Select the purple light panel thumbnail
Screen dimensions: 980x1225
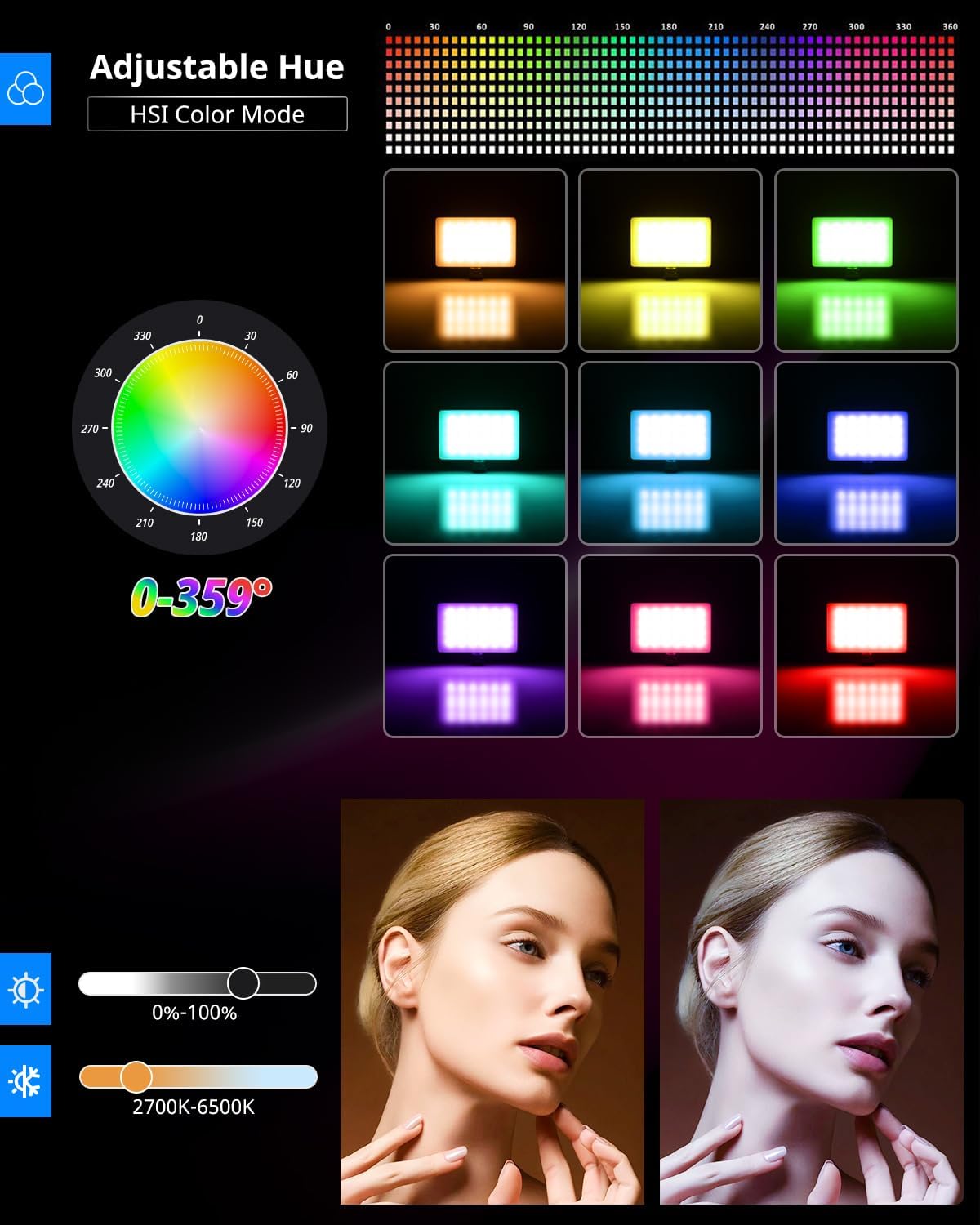pos(474,645)
